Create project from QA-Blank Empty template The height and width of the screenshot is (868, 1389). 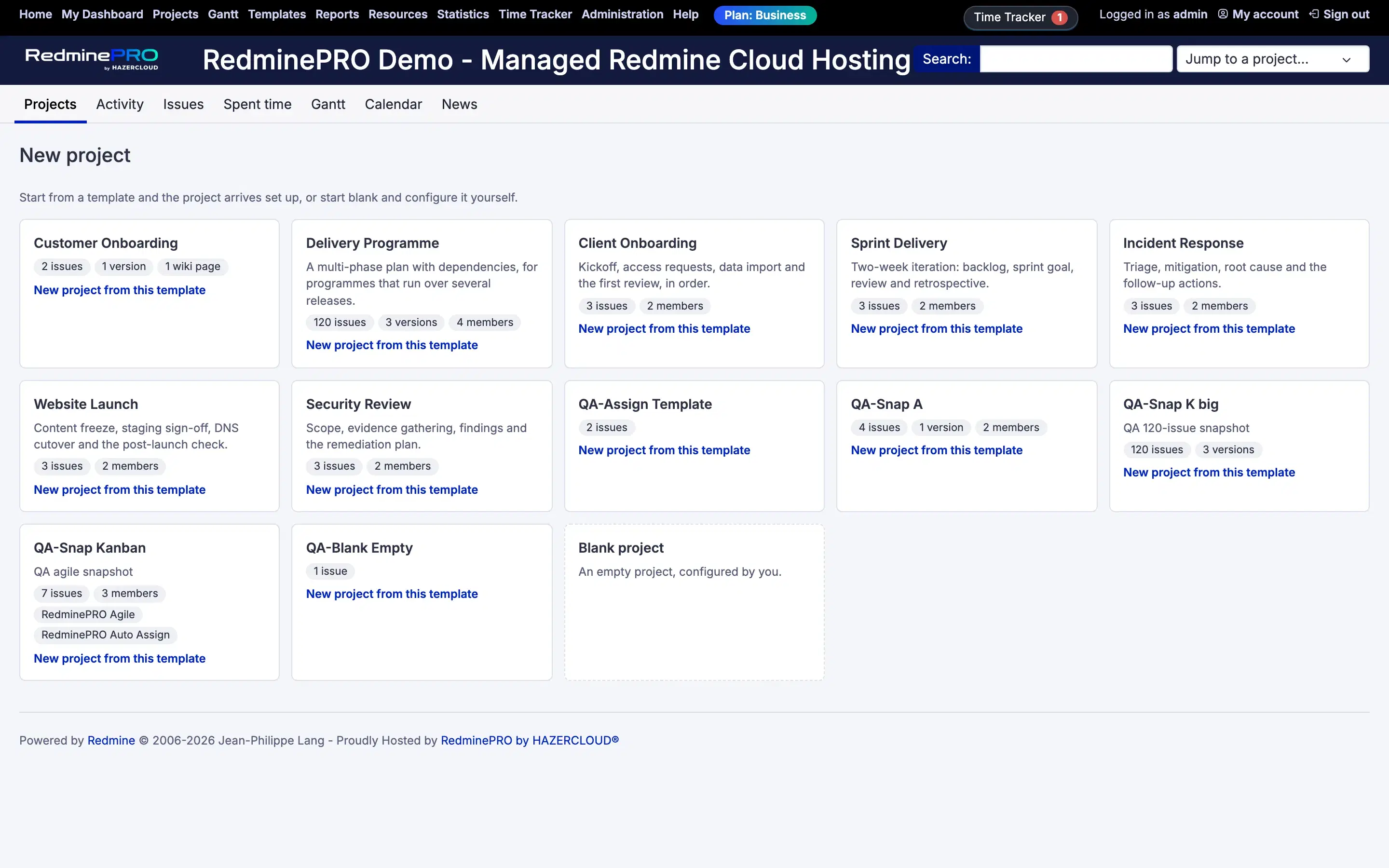(x=392, y=594)
